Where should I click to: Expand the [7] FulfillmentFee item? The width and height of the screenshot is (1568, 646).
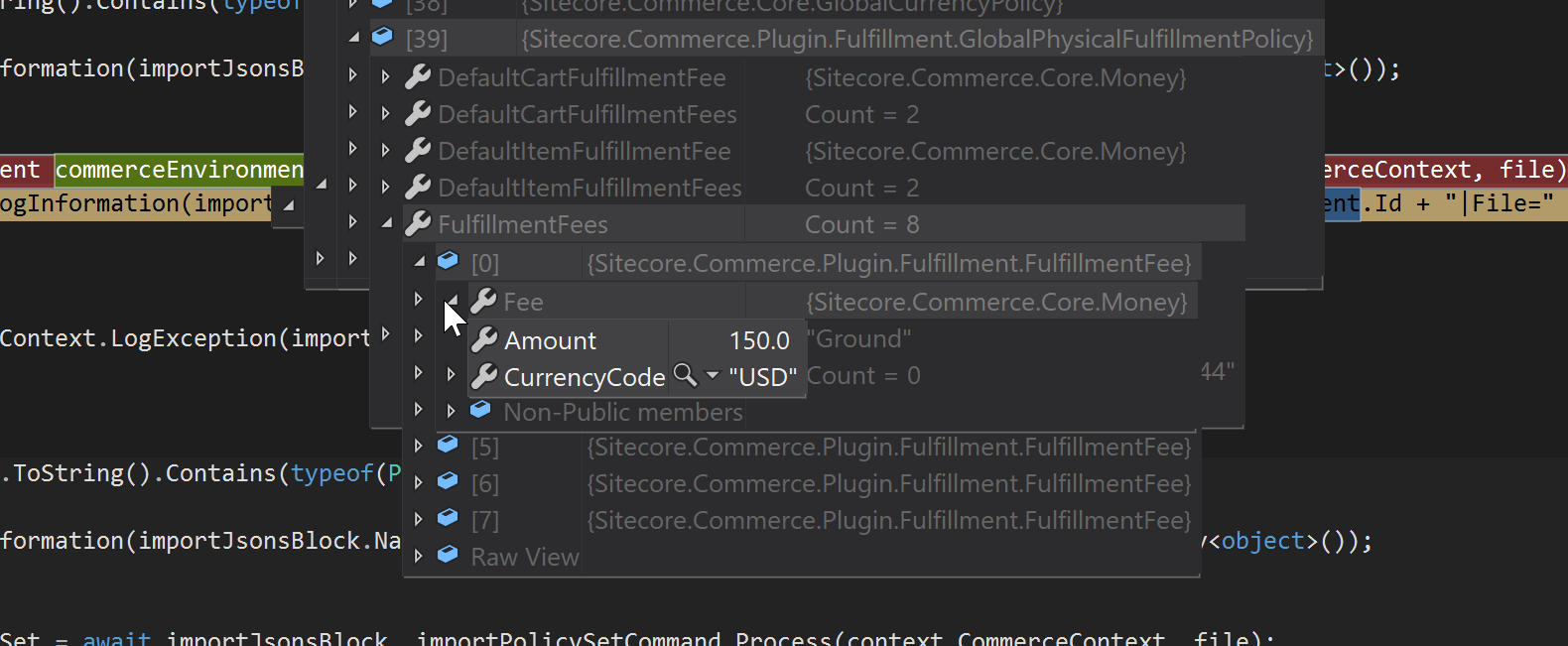[419, 520]
